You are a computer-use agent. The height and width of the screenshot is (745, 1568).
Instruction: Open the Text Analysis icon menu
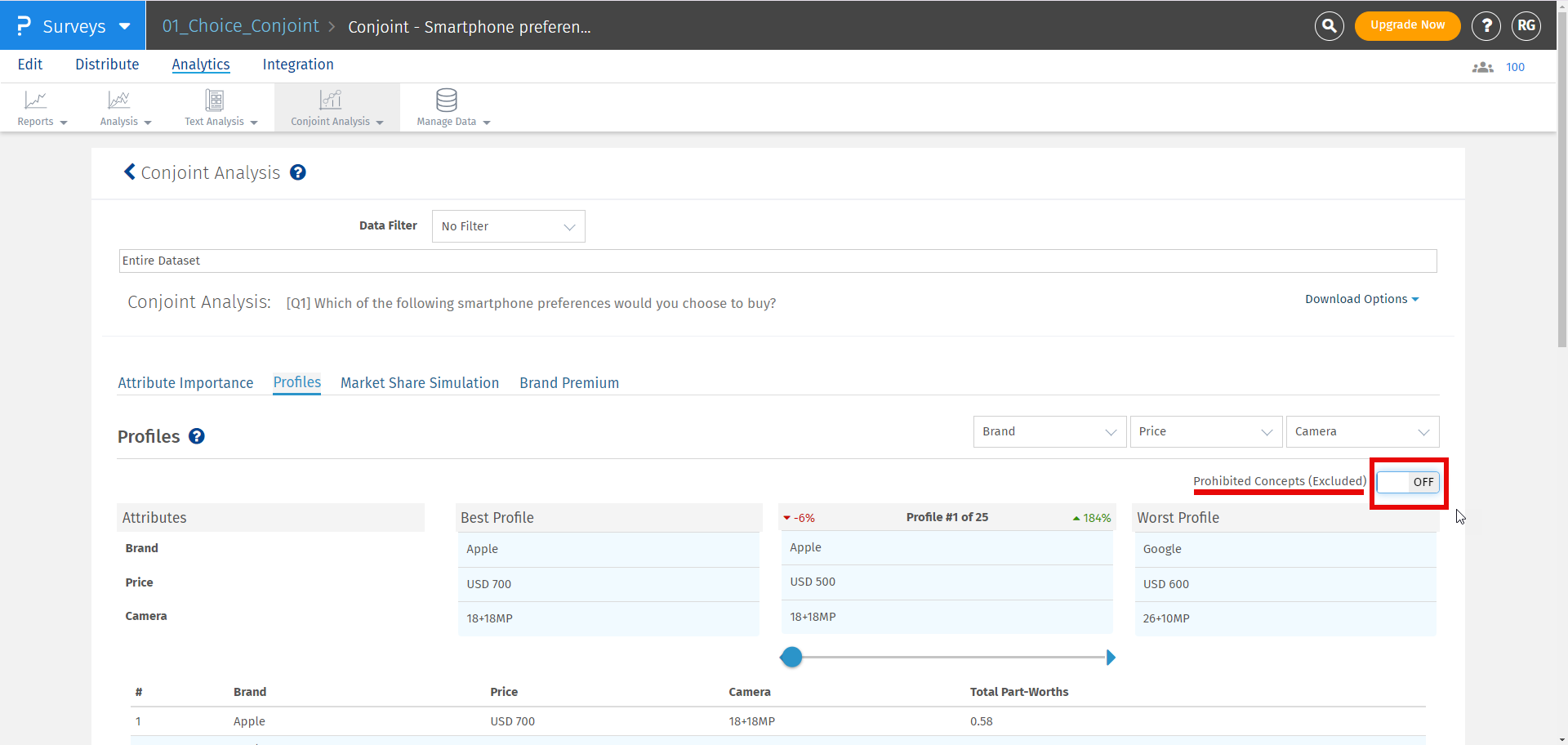[x=214, y=100]
